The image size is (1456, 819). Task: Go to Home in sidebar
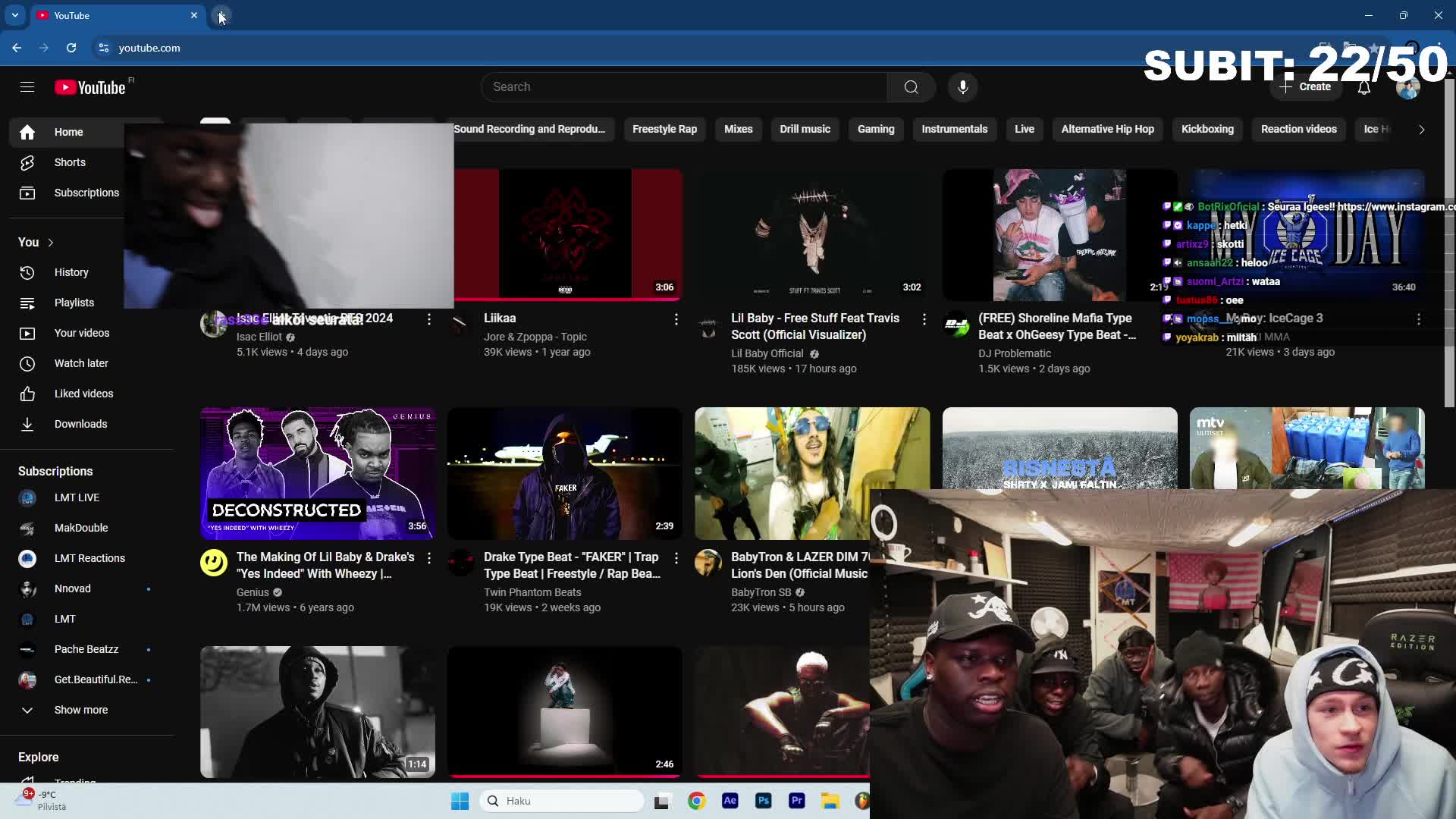pyautogui.click(x=67, y=132)
